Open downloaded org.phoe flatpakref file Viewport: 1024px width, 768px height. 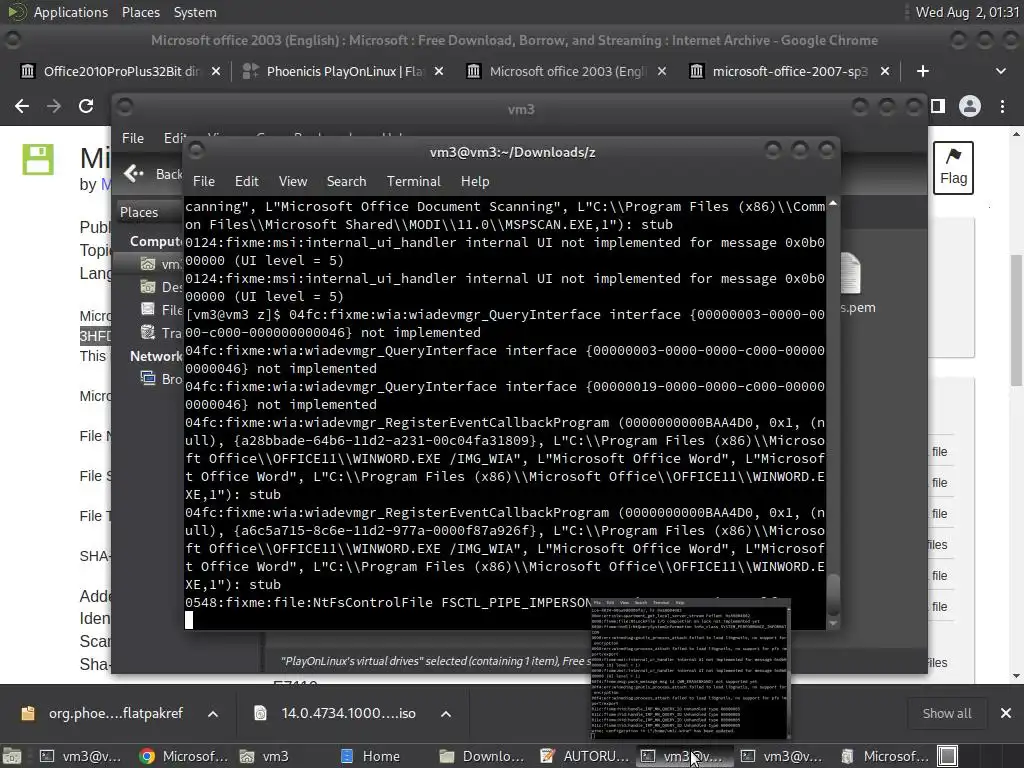(x=102, y=713)
